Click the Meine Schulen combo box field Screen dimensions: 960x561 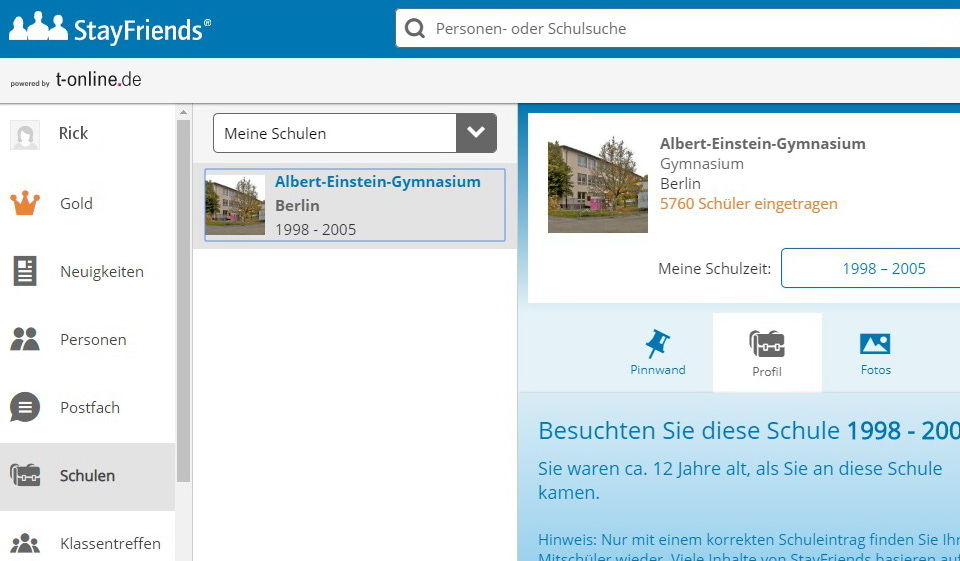pyautogui.click(x=334, y=133)
